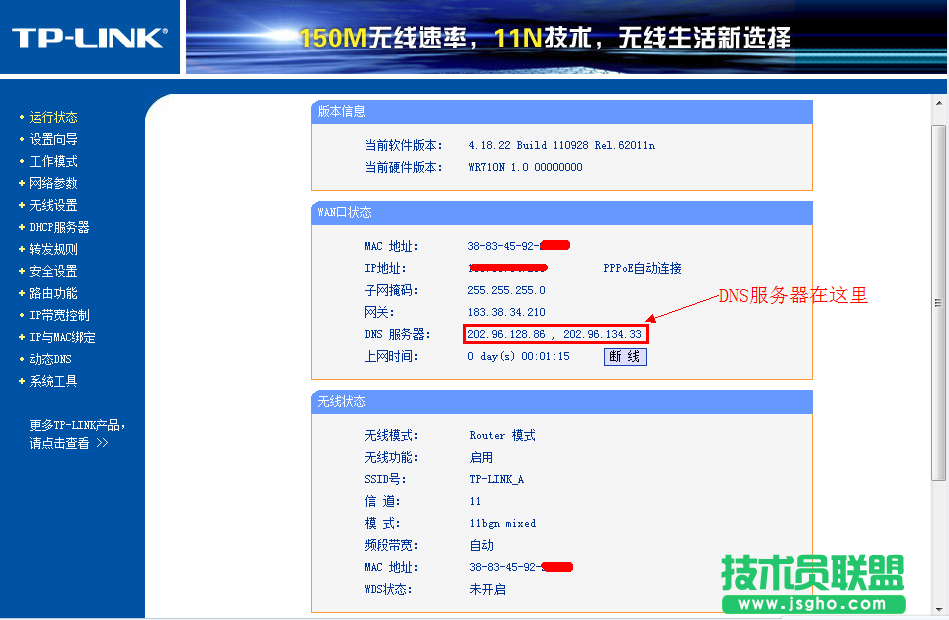The image size is (949, 620).
Task: Click the scrollbar down arrow
Action: click(939, 609)
